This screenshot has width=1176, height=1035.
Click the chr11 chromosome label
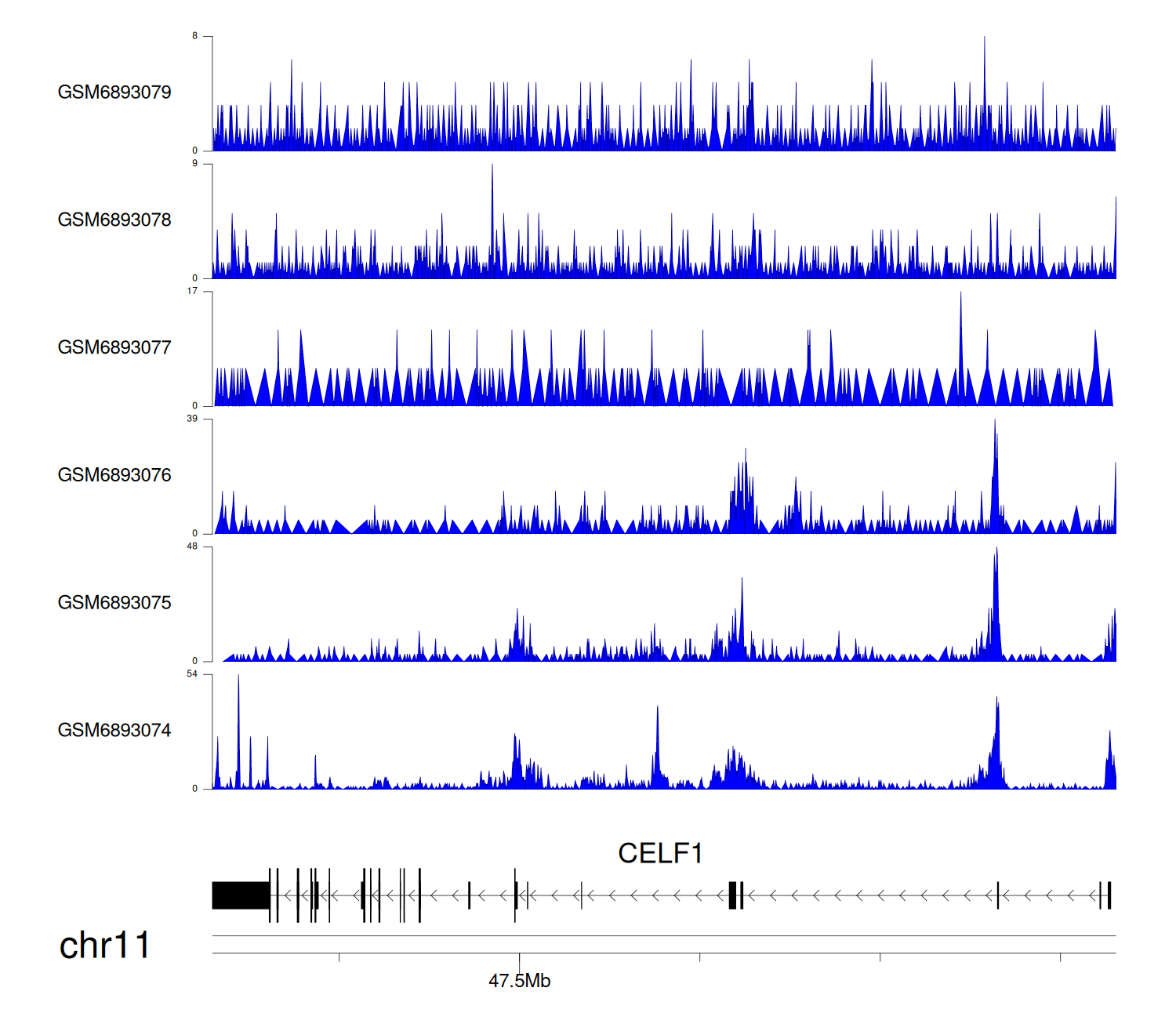click(x=104, y=946)
